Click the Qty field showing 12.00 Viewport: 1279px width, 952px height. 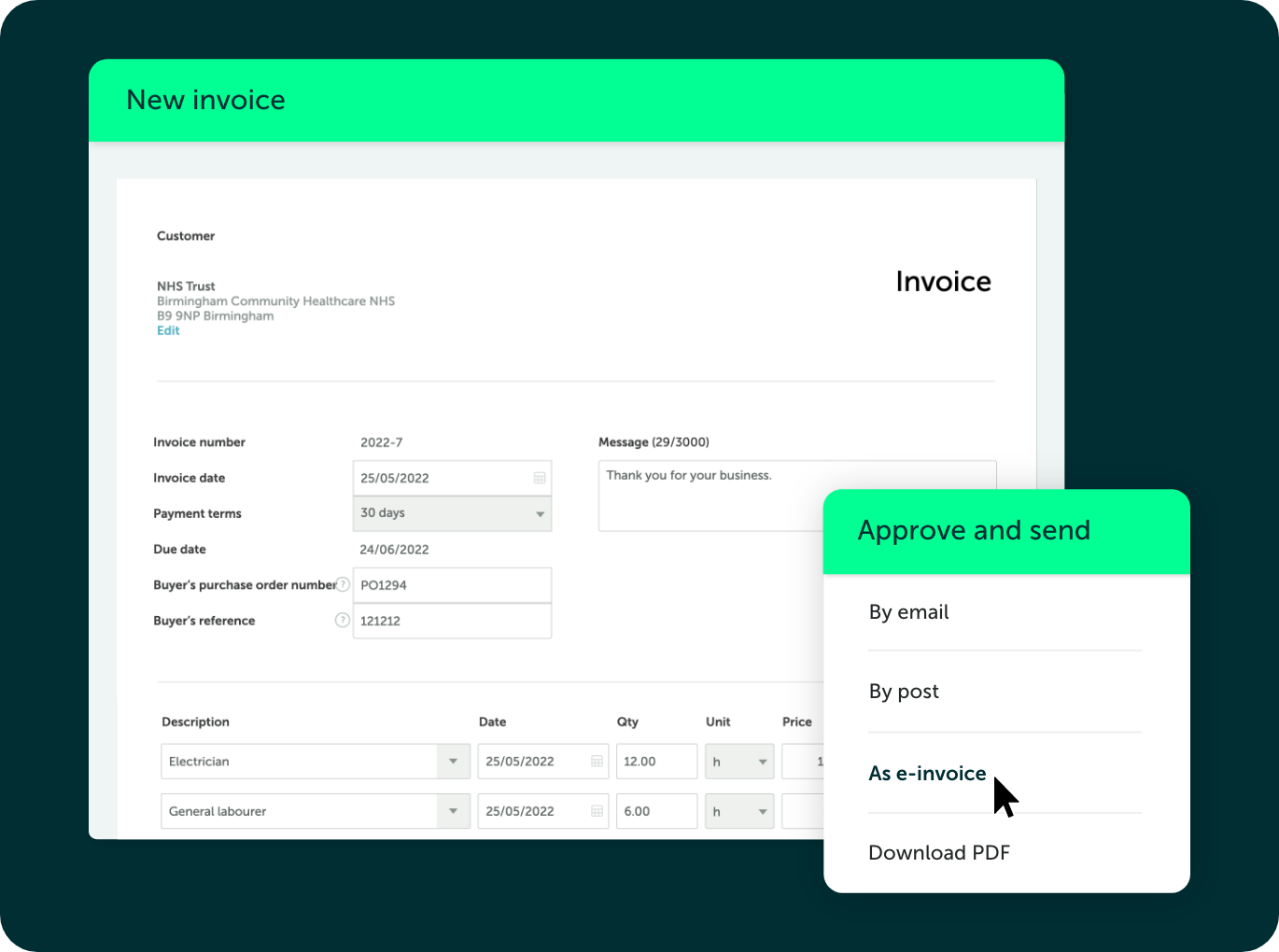point(656,761)
